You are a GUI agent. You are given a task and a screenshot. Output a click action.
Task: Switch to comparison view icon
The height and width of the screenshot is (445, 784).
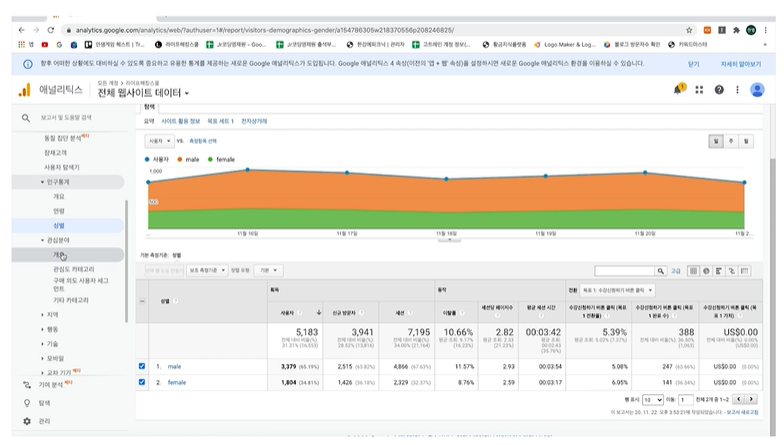click(732, 271)
